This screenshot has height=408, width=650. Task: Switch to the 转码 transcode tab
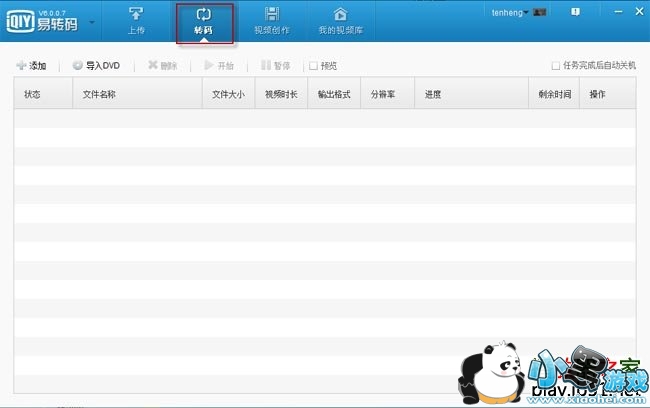pos(204,23)
